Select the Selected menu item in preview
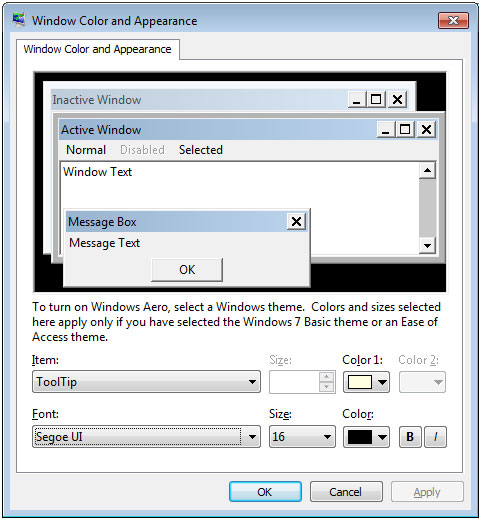481x520 pixels. [x=201, y=150]
